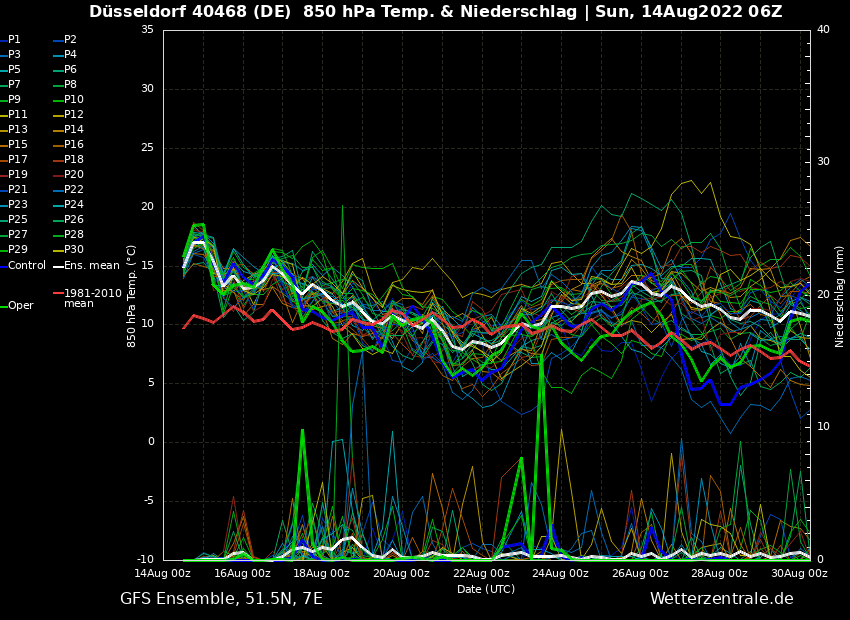Select the Oper legend entry
This screenshot has height=620, width=850.
21,306
